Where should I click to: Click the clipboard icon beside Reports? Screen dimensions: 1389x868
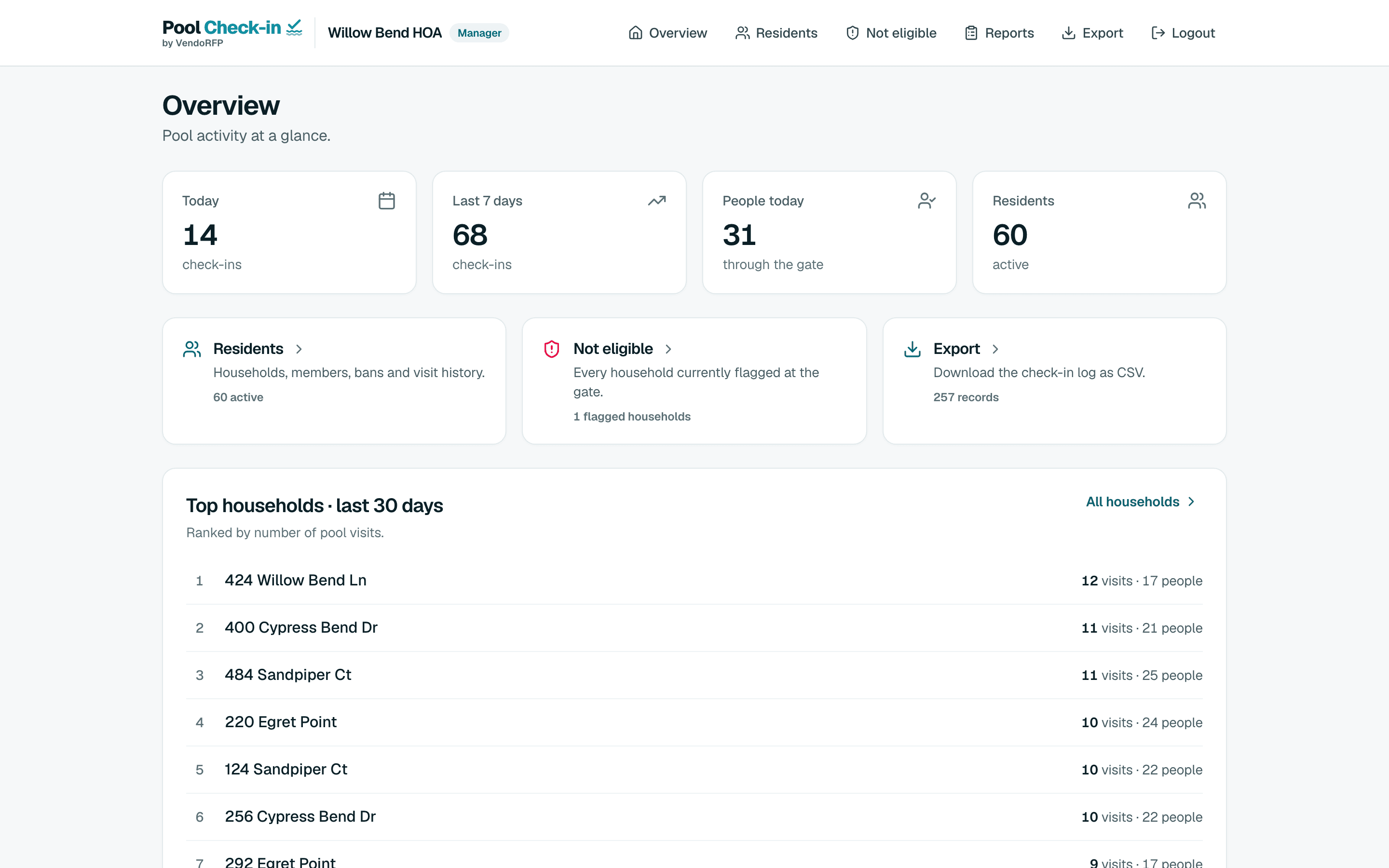971,33
